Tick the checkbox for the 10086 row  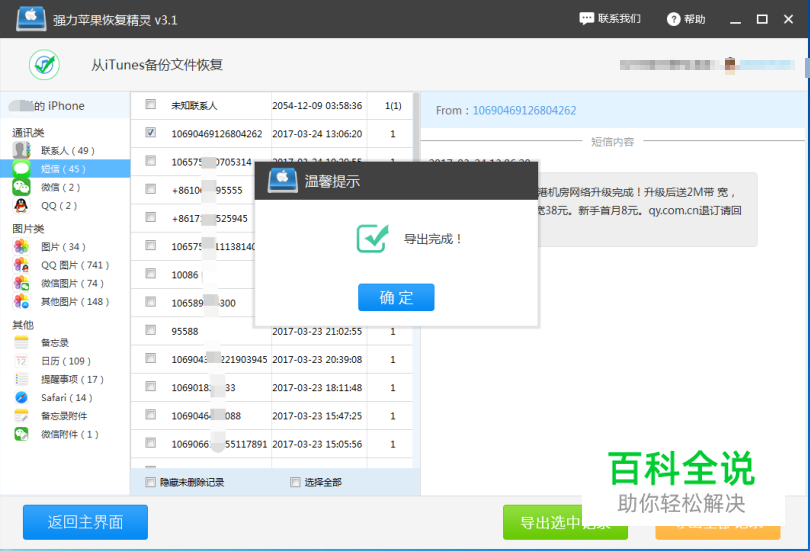(150, 273)
